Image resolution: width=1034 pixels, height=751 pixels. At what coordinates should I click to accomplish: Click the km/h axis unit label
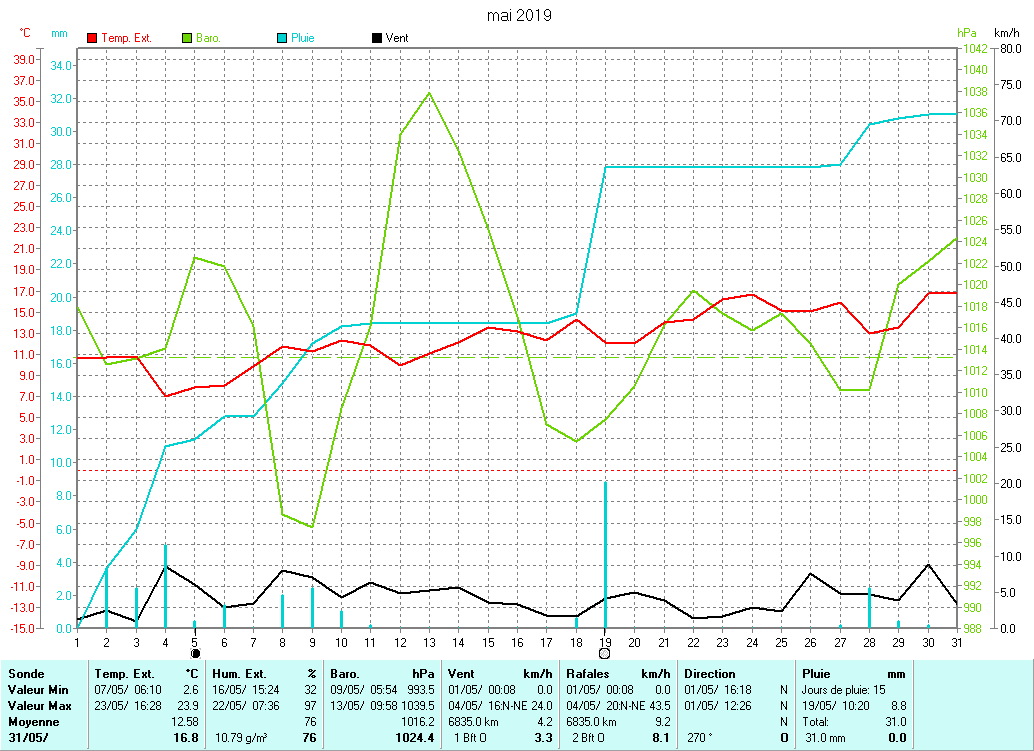(1006, 33)
